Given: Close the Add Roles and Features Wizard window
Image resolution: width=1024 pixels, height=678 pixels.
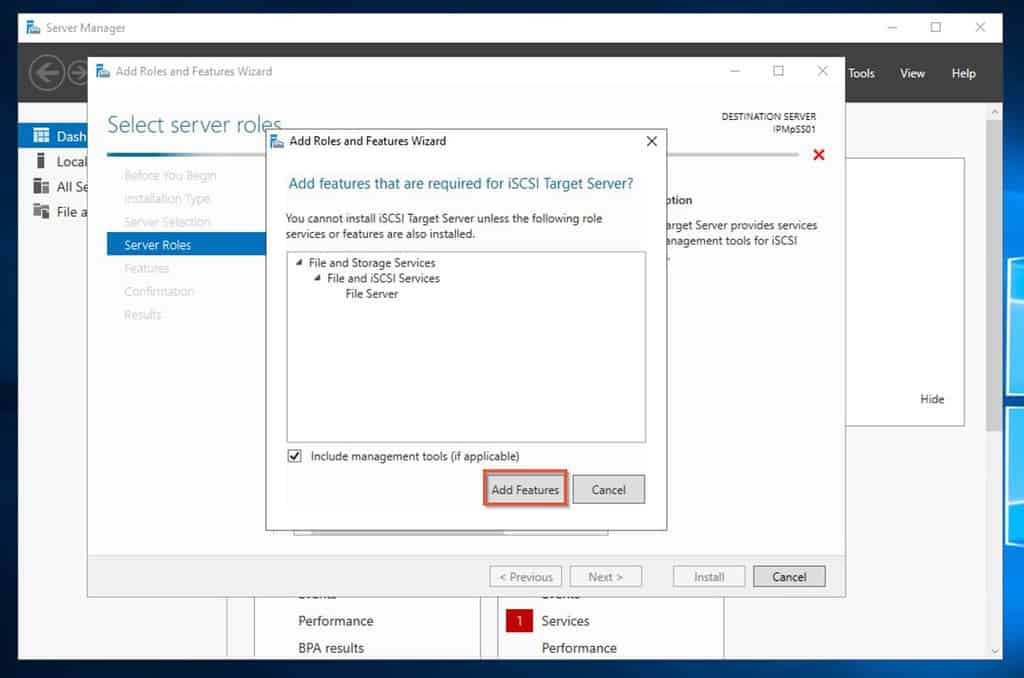Looking at the screenshot, I should 822,71.
